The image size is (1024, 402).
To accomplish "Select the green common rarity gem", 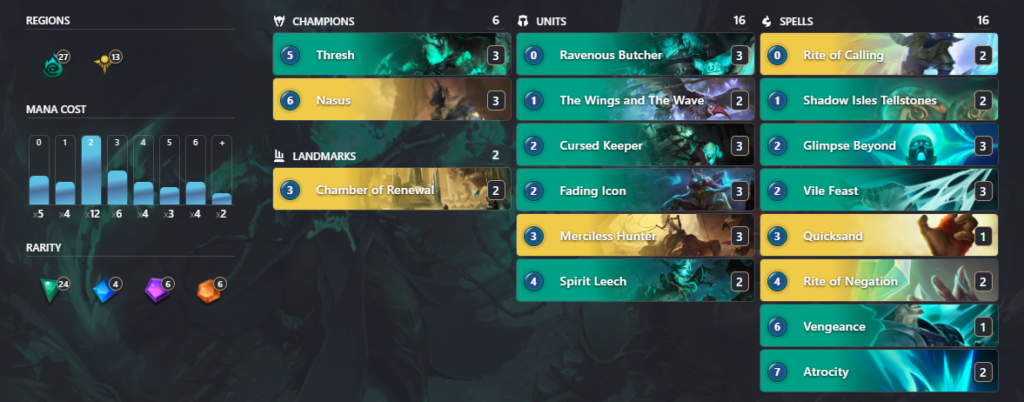I will coord(50,290).
